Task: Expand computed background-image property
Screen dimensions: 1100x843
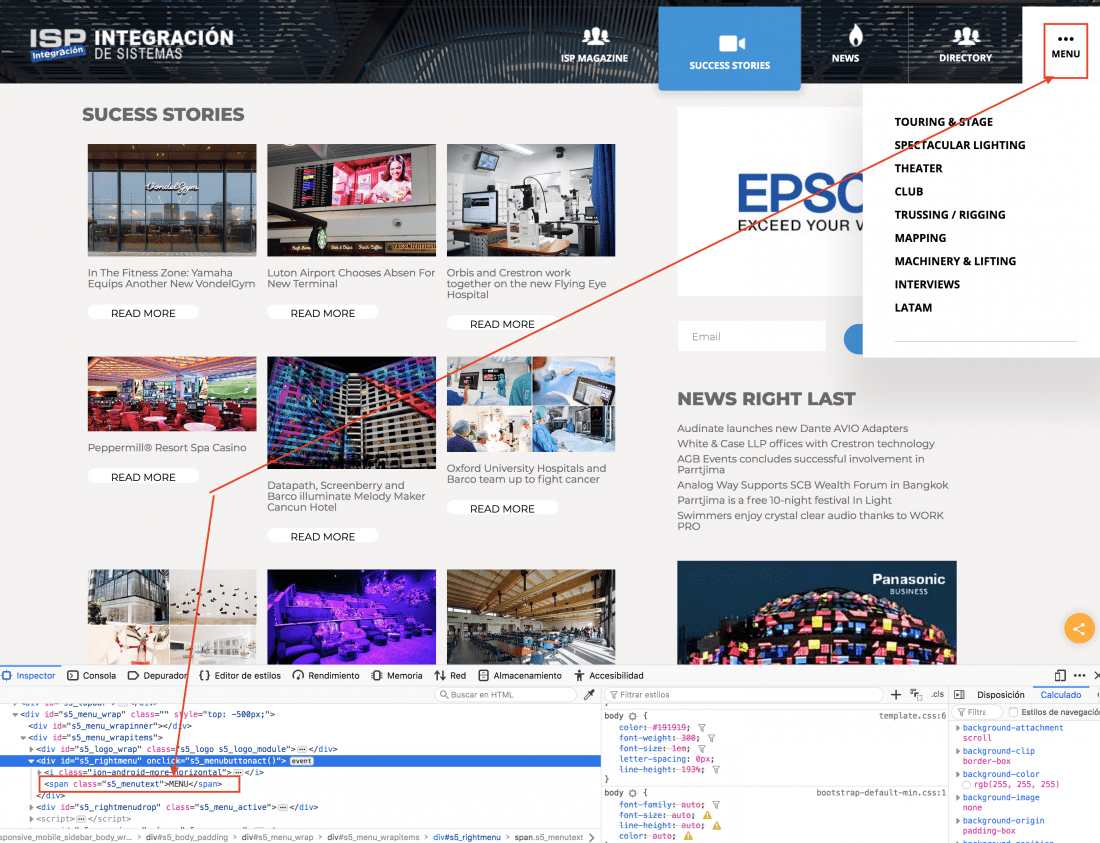Action: (x=958, y=797)
